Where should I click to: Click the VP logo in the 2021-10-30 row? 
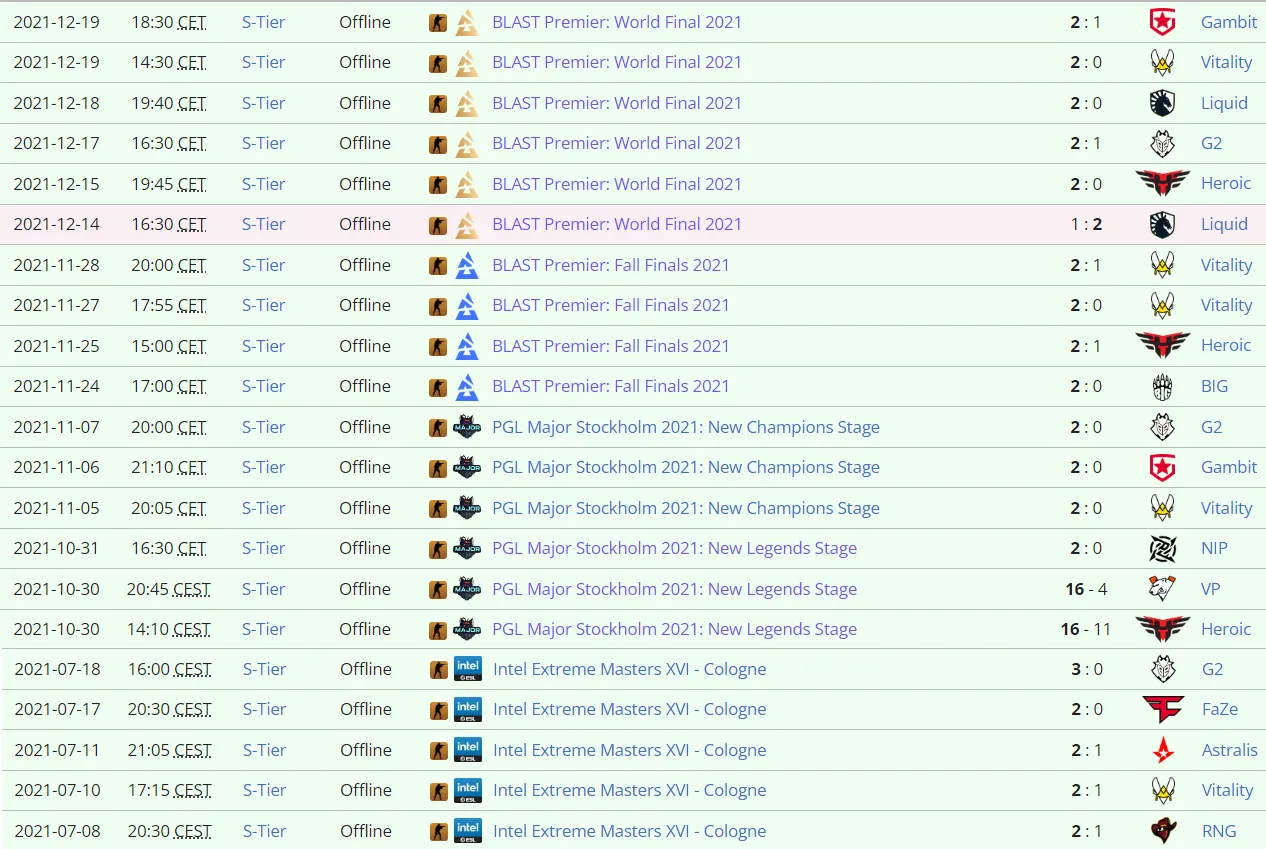click(1162, 589)
